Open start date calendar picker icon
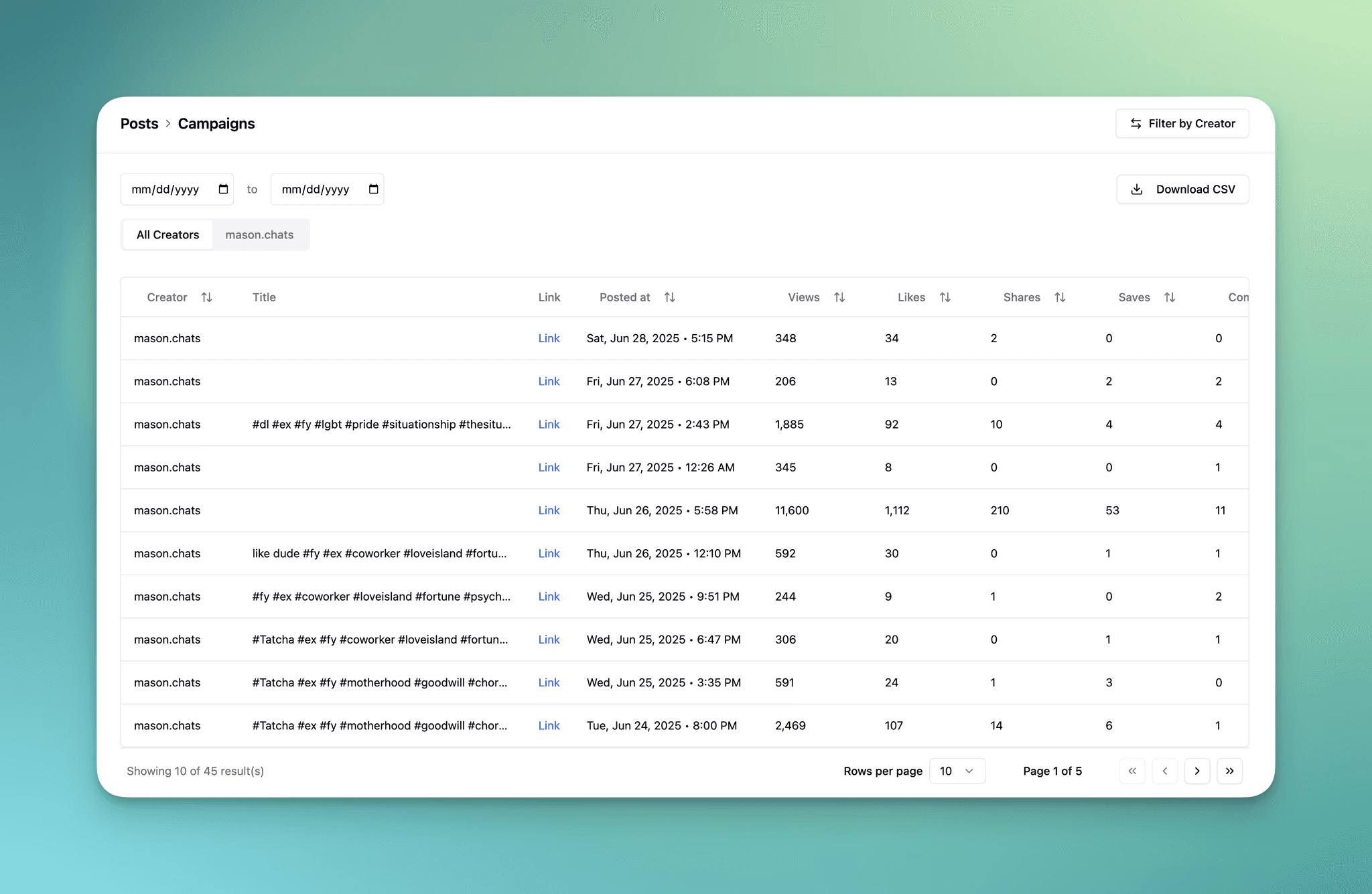 point(223,190)
